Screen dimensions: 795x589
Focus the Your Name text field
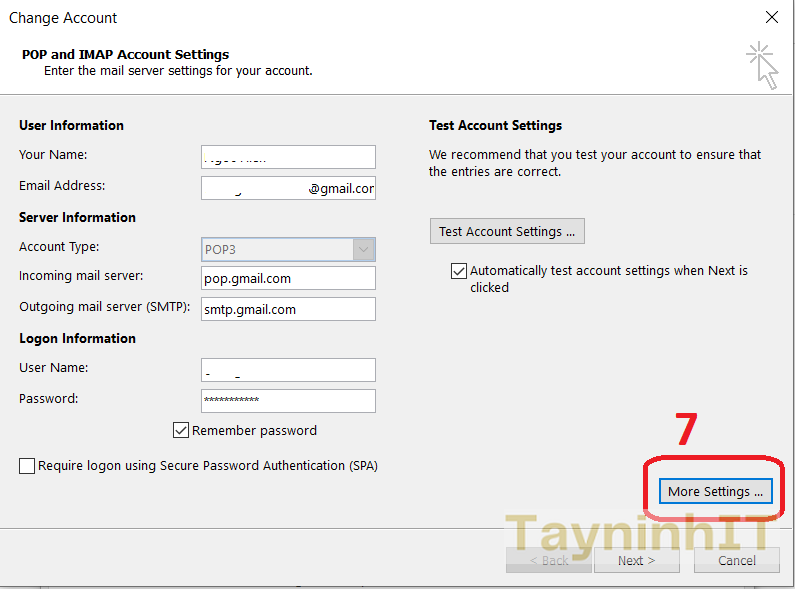pos(288,157)
